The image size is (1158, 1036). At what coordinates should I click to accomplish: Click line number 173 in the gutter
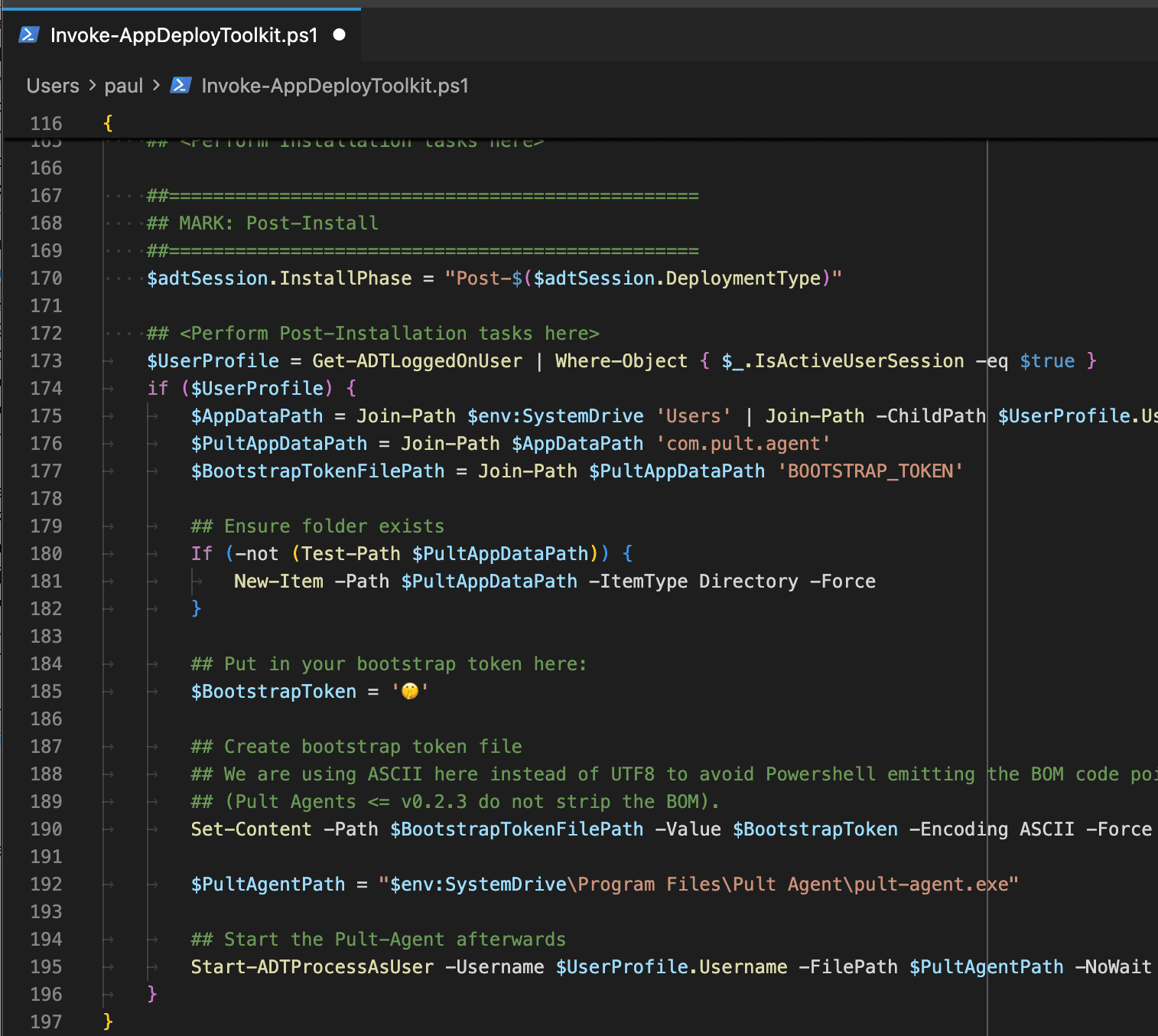[x=46, y=361]
